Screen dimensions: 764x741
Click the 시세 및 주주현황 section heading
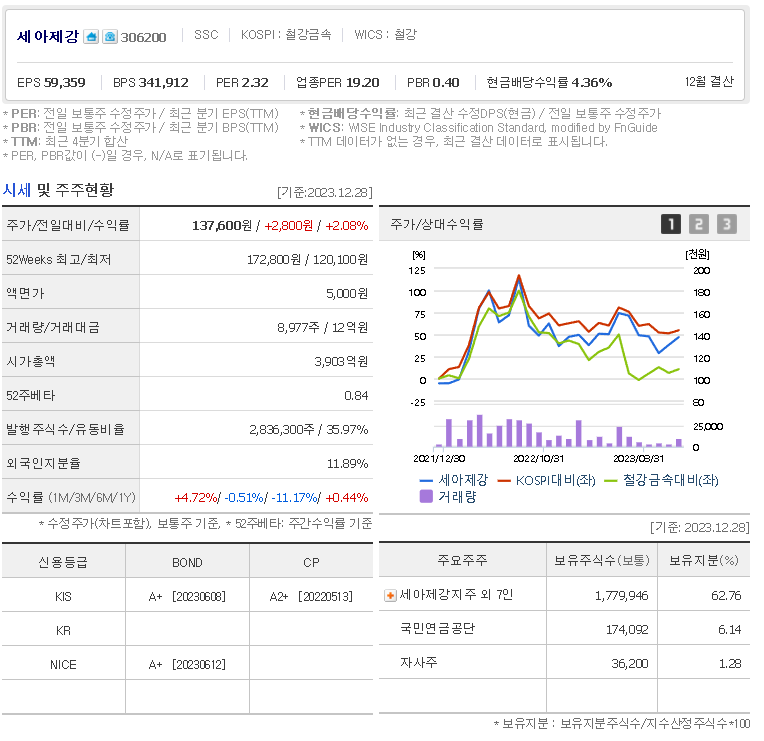click(x=58, y=190)
